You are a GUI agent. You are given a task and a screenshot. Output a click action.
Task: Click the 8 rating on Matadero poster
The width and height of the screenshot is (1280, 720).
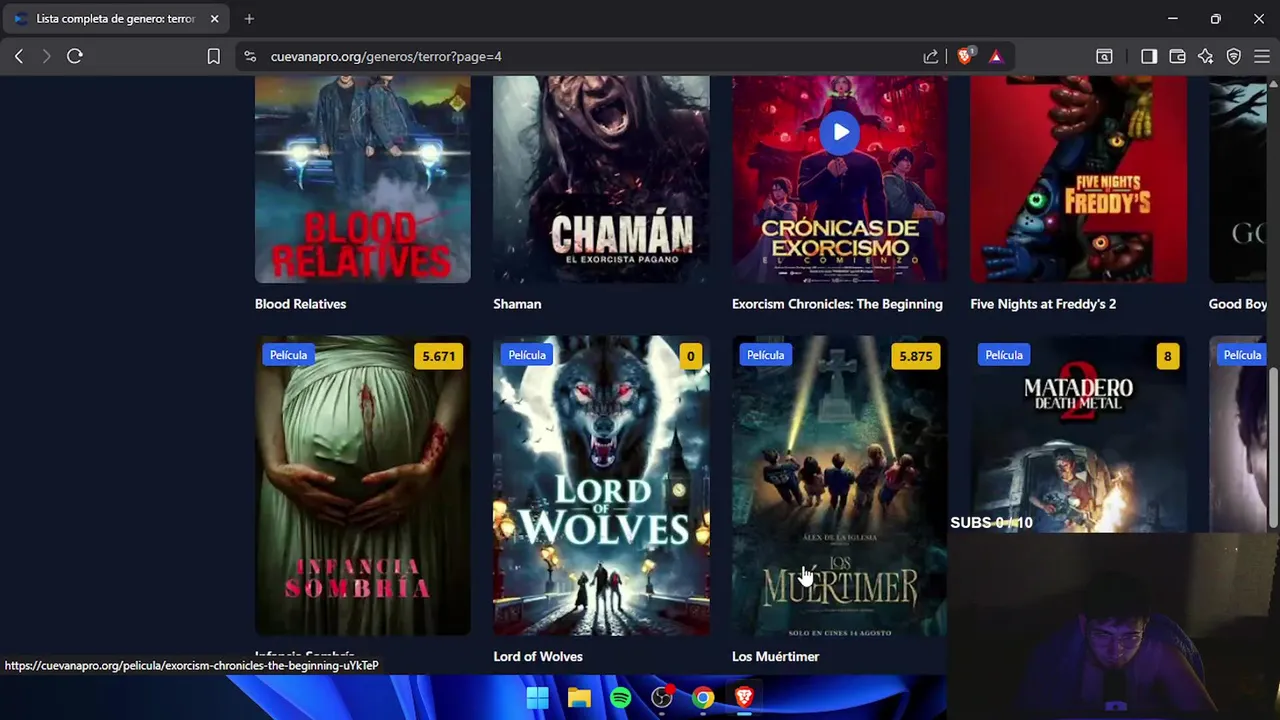(1167, 356)
